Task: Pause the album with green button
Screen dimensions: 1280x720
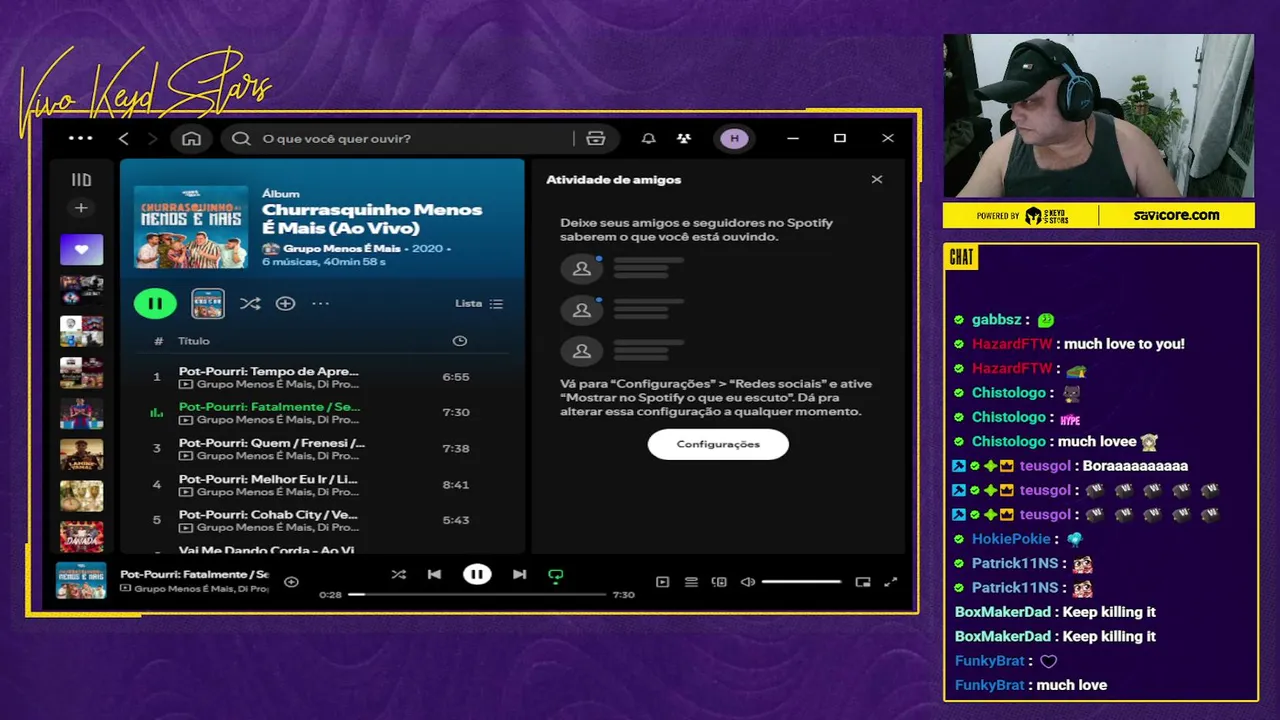Action: pyautogui.click(x=155, y=304)
